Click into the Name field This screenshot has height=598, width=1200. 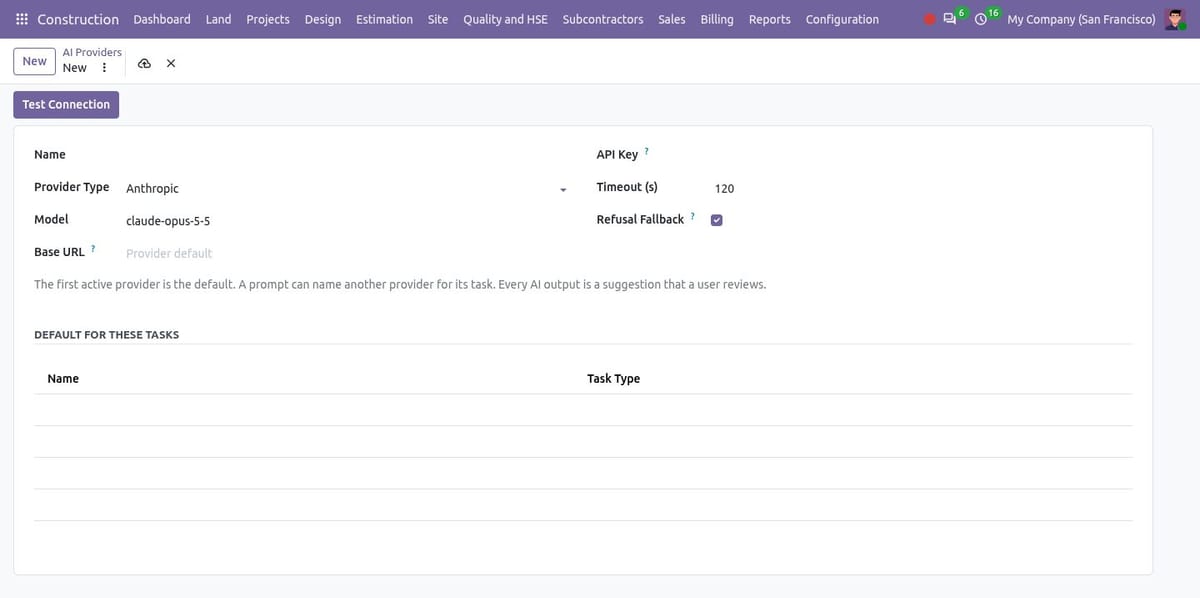pos(346,155)
